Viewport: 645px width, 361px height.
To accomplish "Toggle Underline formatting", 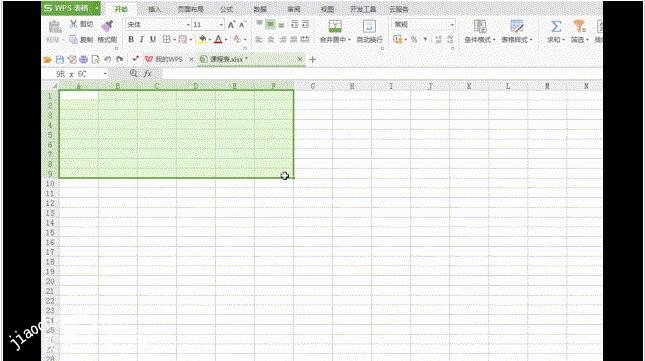I will [x=153, y=39].
